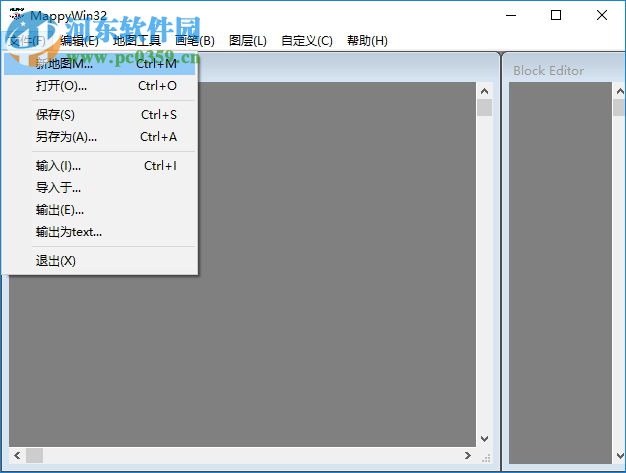This screenshot has height=473, width=626.
Task: Select 保存(S) menu entry
Action: click(x=99, y=115)
